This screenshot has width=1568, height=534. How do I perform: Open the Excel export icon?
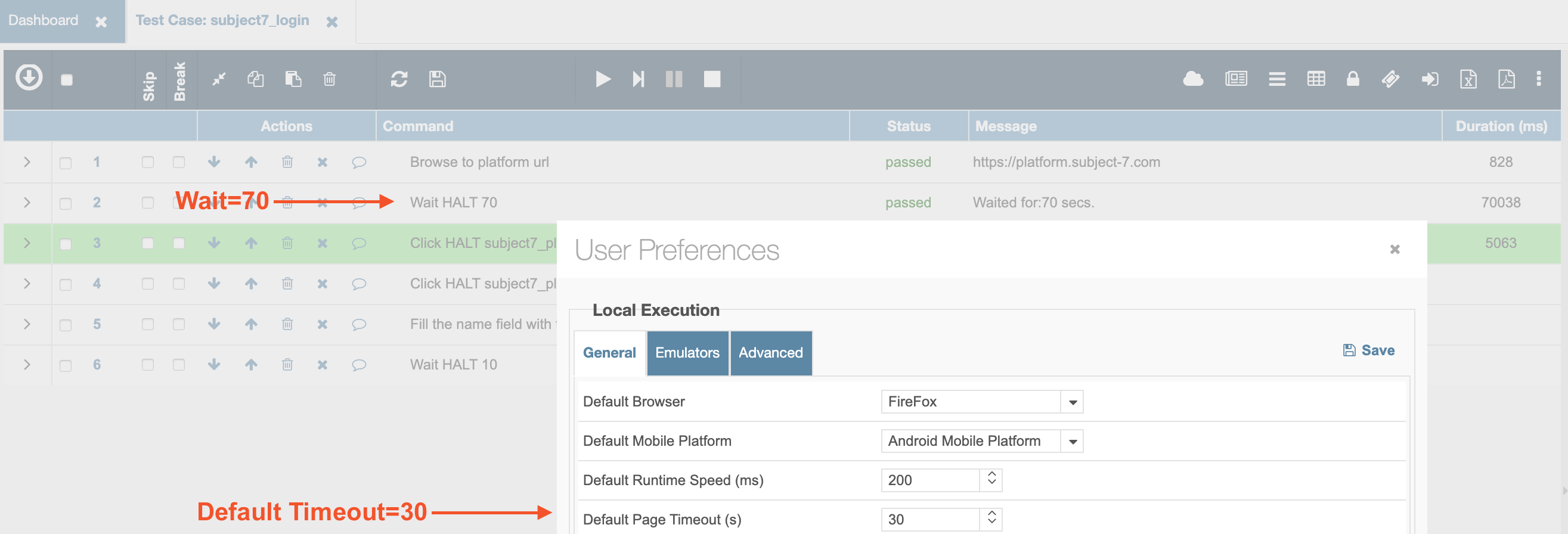coord(1468,79)
